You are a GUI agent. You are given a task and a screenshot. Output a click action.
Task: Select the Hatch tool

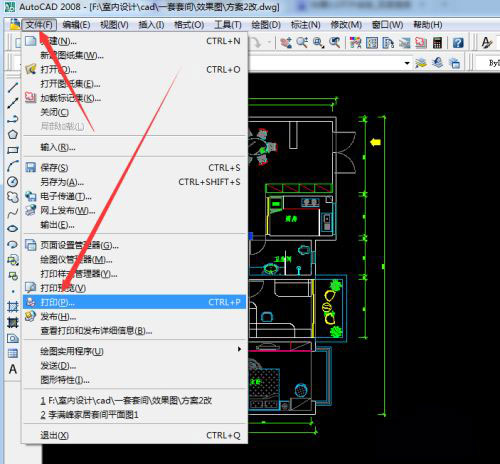point(13,307)
